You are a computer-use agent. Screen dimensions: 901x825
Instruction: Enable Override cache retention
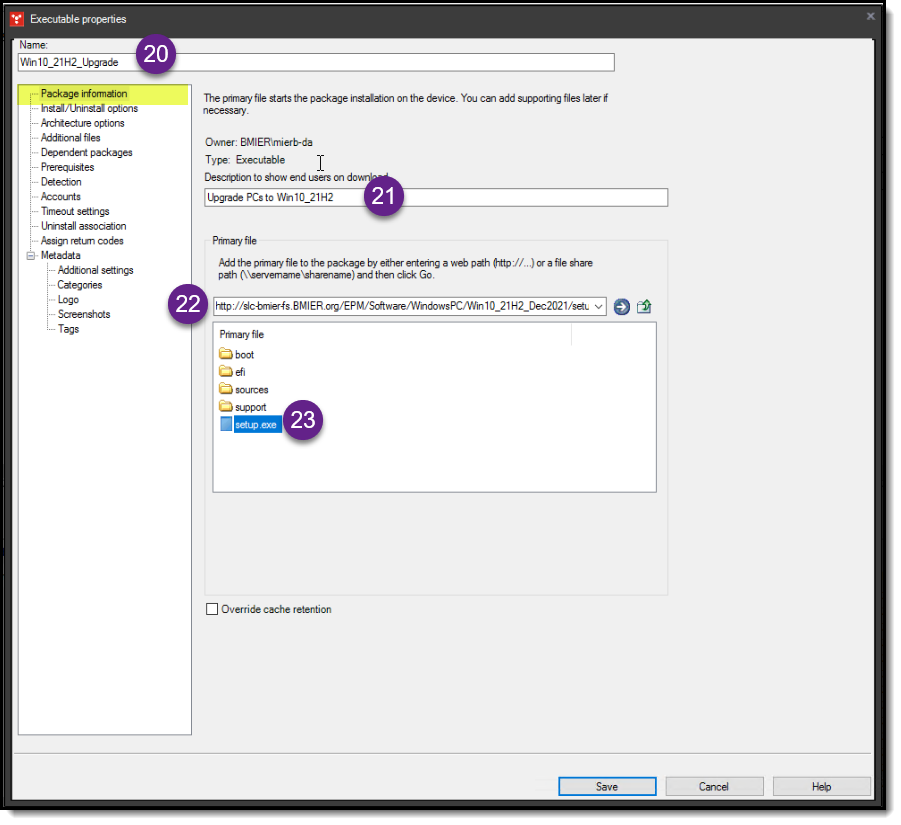(x=212, y=609)
